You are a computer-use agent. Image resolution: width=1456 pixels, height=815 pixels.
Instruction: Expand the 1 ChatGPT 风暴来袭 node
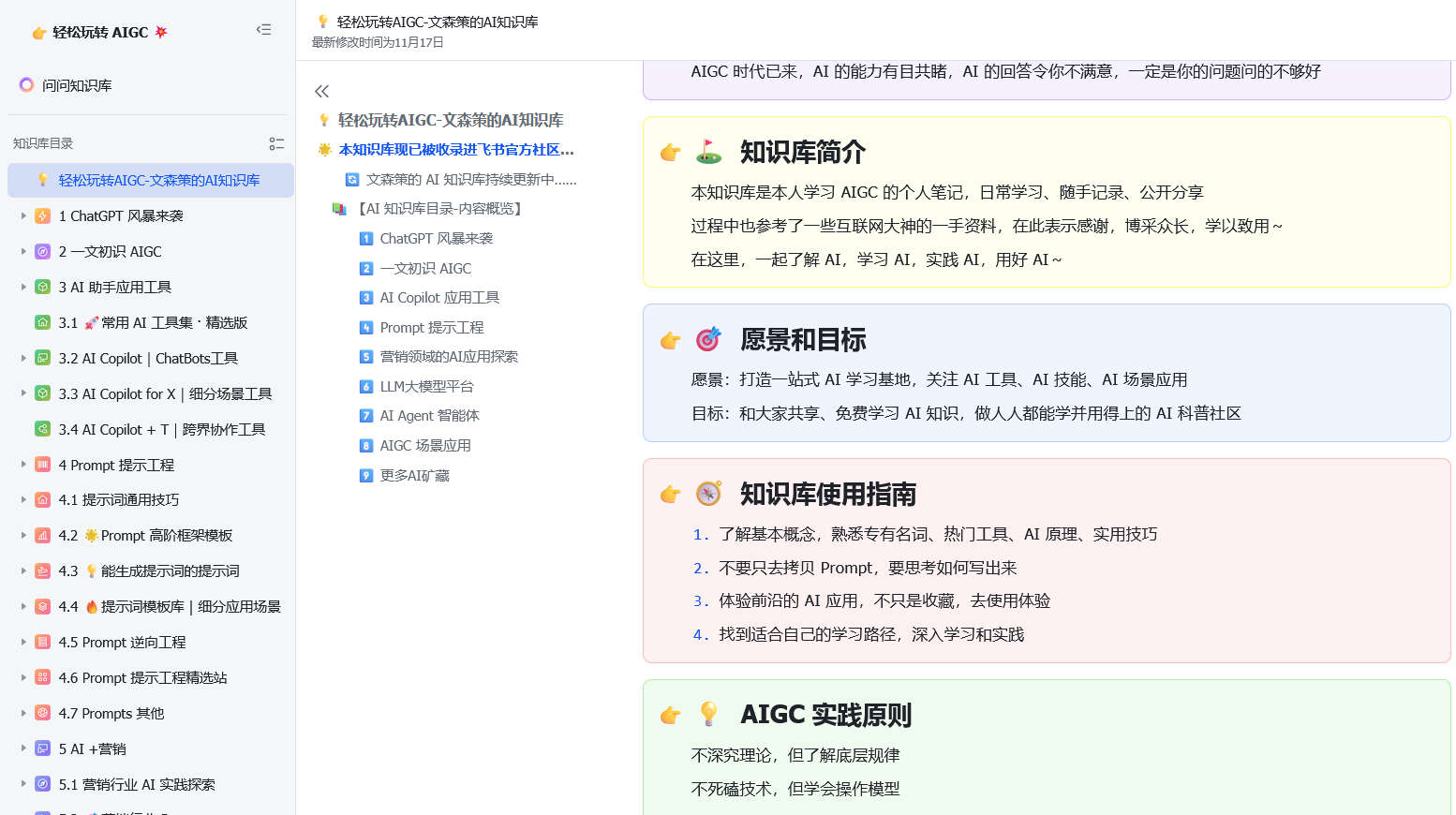[x=23, y=215]
